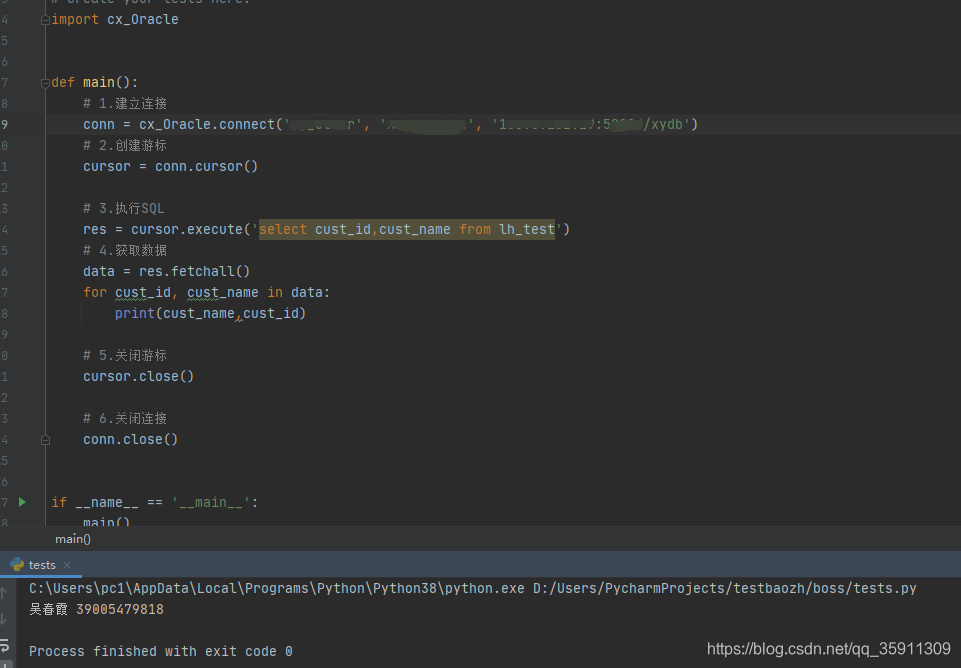Click the down arrow in the console toolbar
Screen dimensions: 961x668
[x=4, y=621]
